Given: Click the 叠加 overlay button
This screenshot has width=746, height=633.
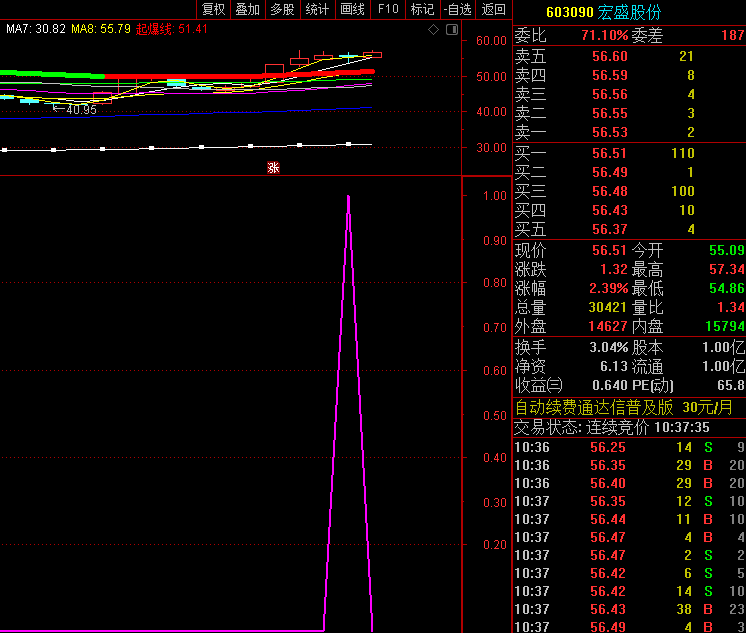Looking at the screenshot, I should point(247,10).
